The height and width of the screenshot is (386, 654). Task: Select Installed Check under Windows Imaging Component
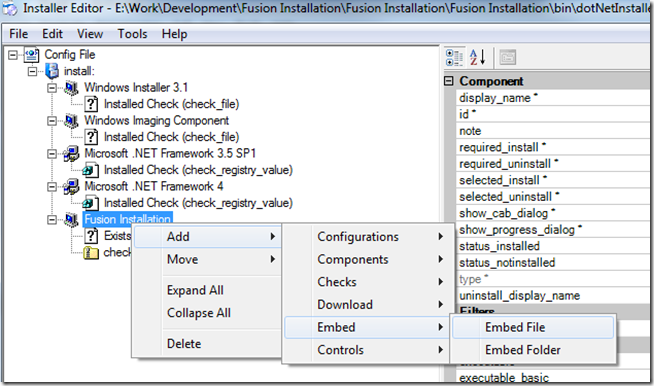click(171, 137)
